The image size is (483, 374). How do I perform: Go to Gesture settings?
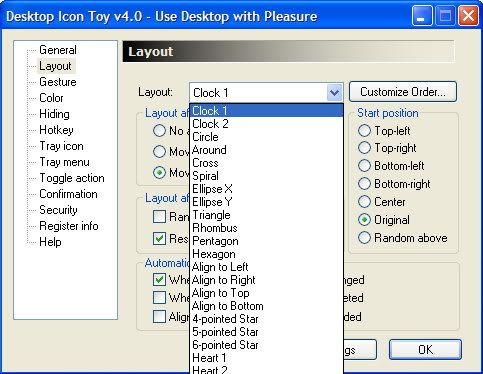coord(58,82)
